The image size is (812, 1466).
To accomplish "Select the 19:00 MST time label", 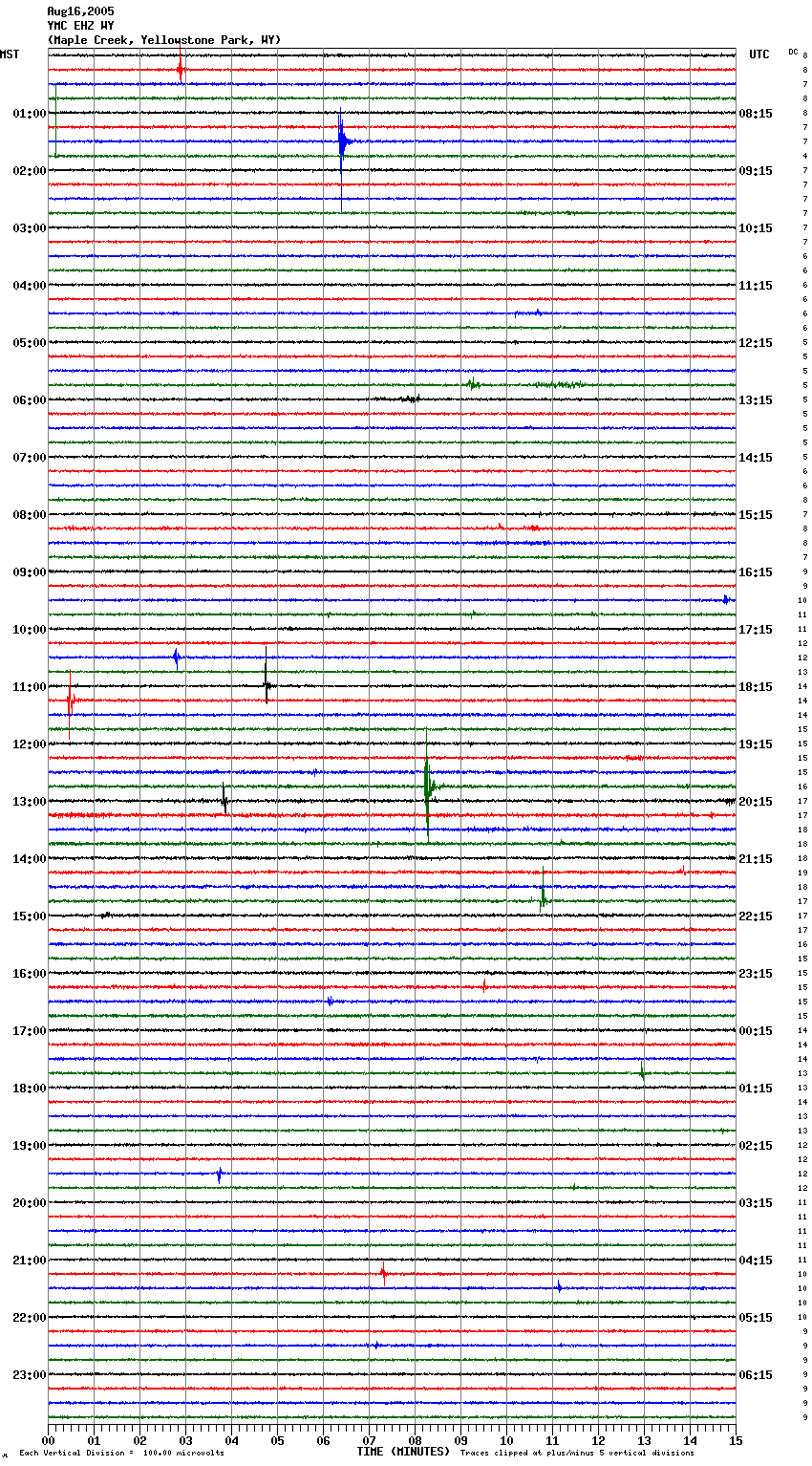I will pyautogui.click(x=30, y=1146).
